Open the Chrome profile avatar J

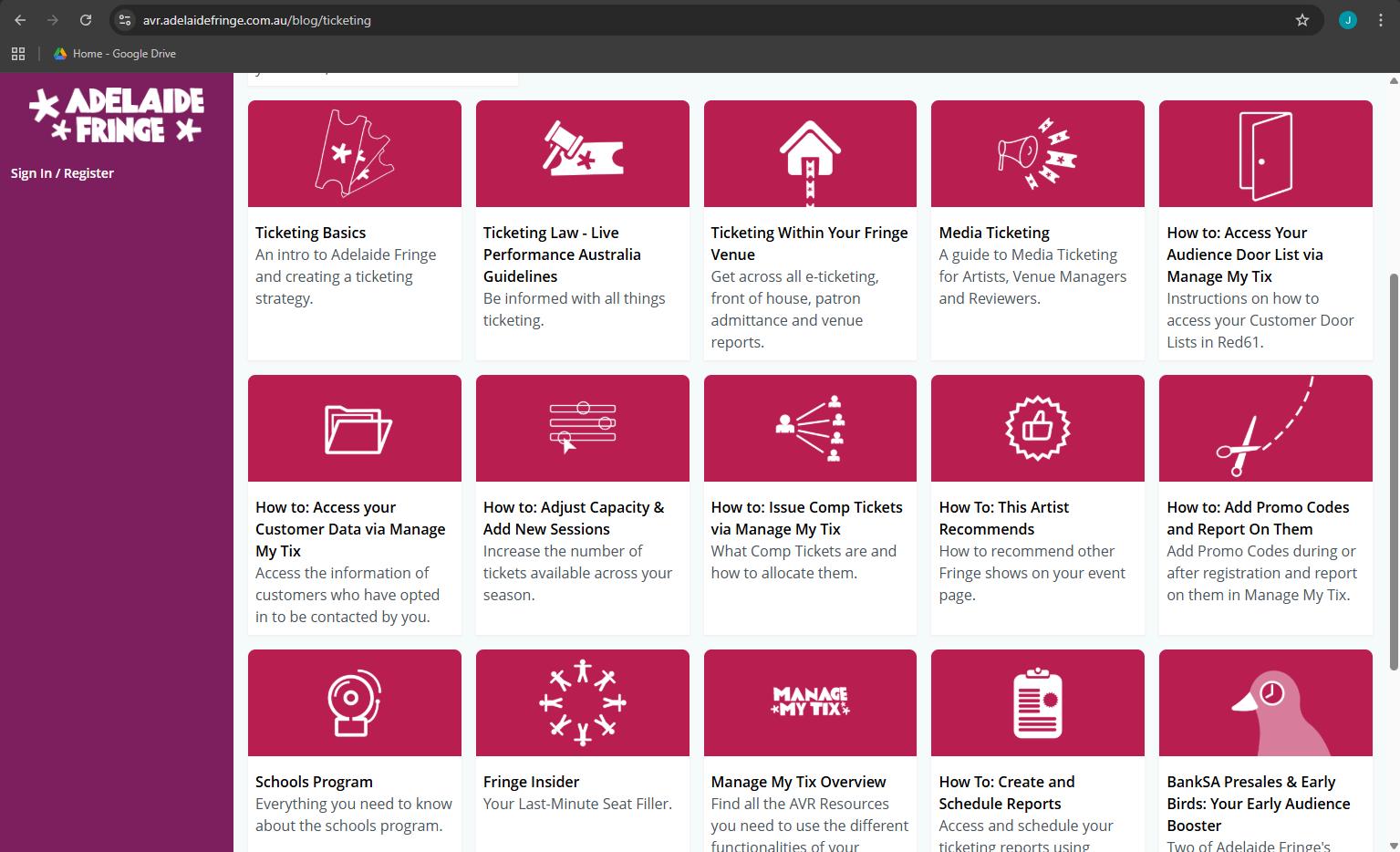(1348, 20)
